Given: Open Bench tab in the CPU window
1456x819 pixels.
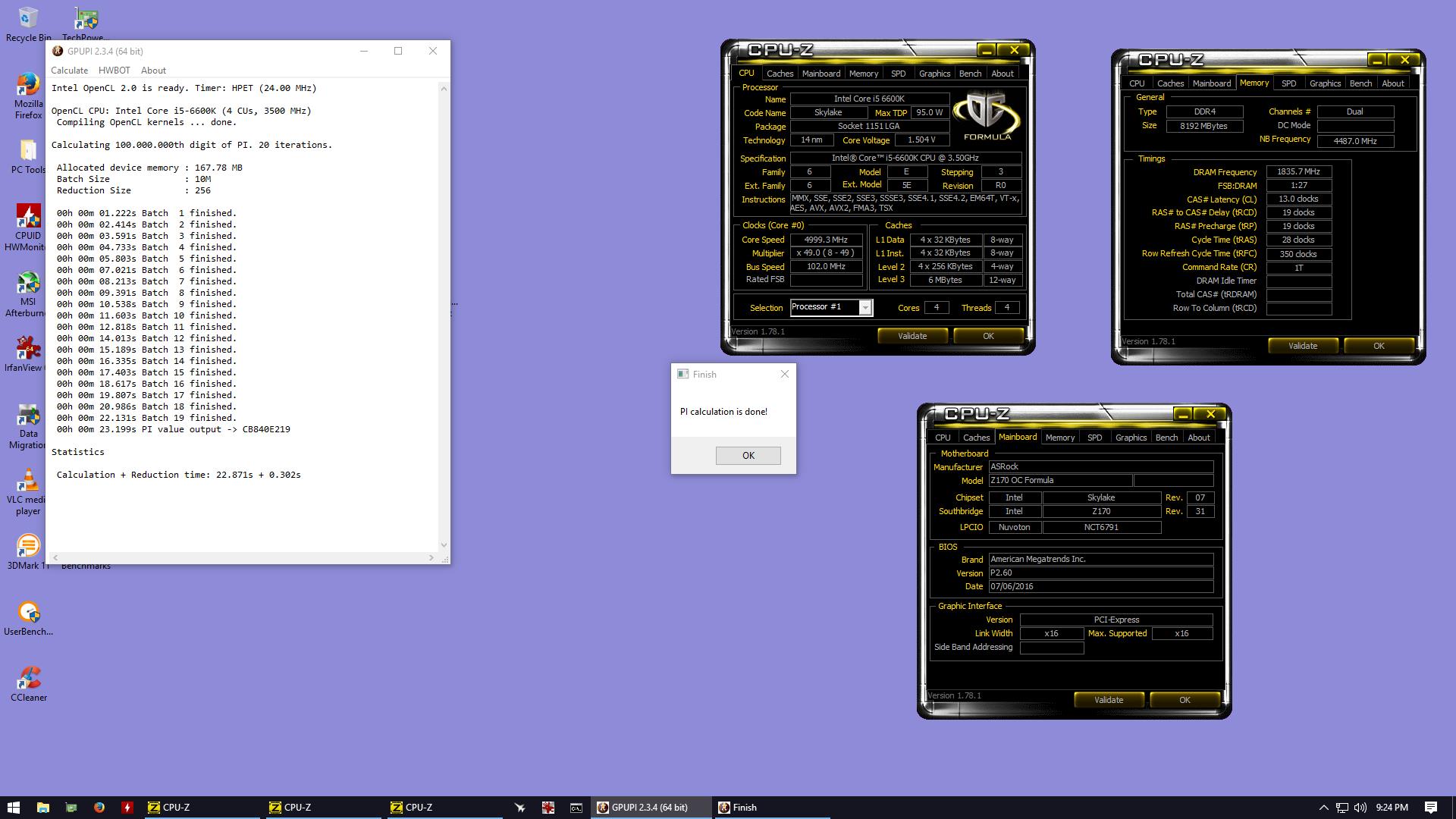Looking at the screenshot, I should 970,74.
